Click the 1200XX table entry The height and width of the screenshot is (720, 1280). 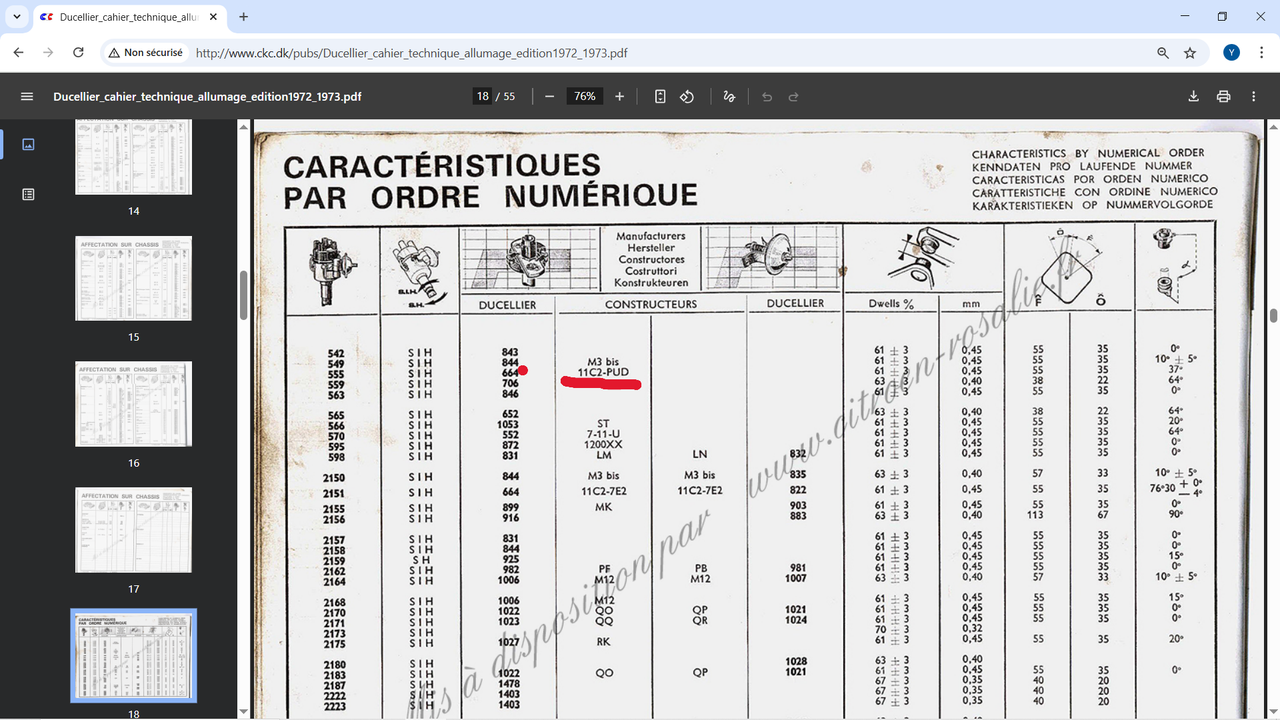click(x=603, y=444)
